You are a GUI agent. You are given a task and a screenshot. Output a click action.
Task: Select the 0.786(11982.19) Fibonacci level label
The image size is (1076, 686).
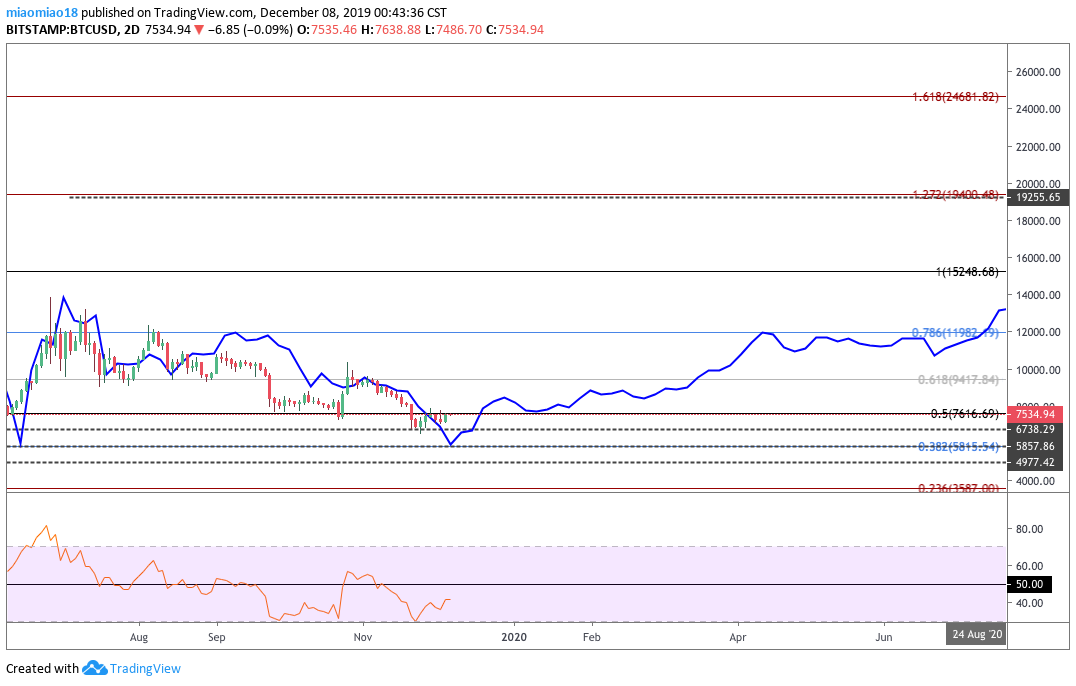(x=955, y=333)
